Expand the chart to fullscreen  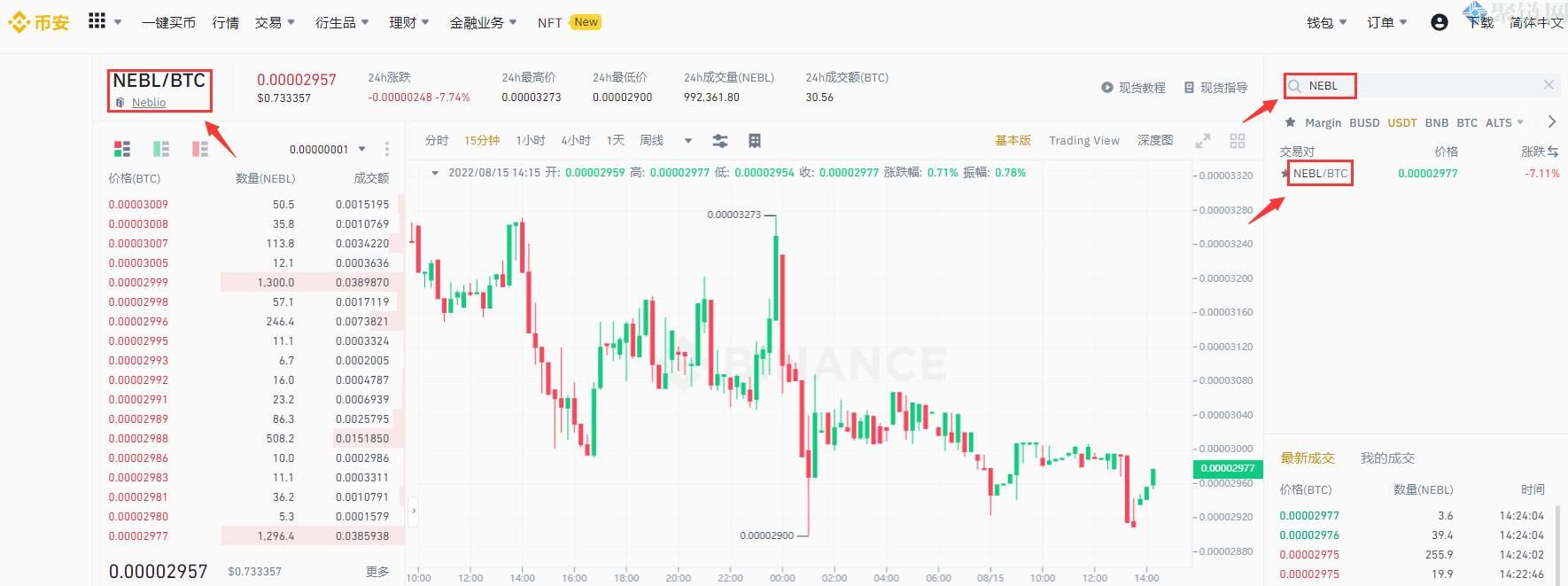click(1203, 141)
